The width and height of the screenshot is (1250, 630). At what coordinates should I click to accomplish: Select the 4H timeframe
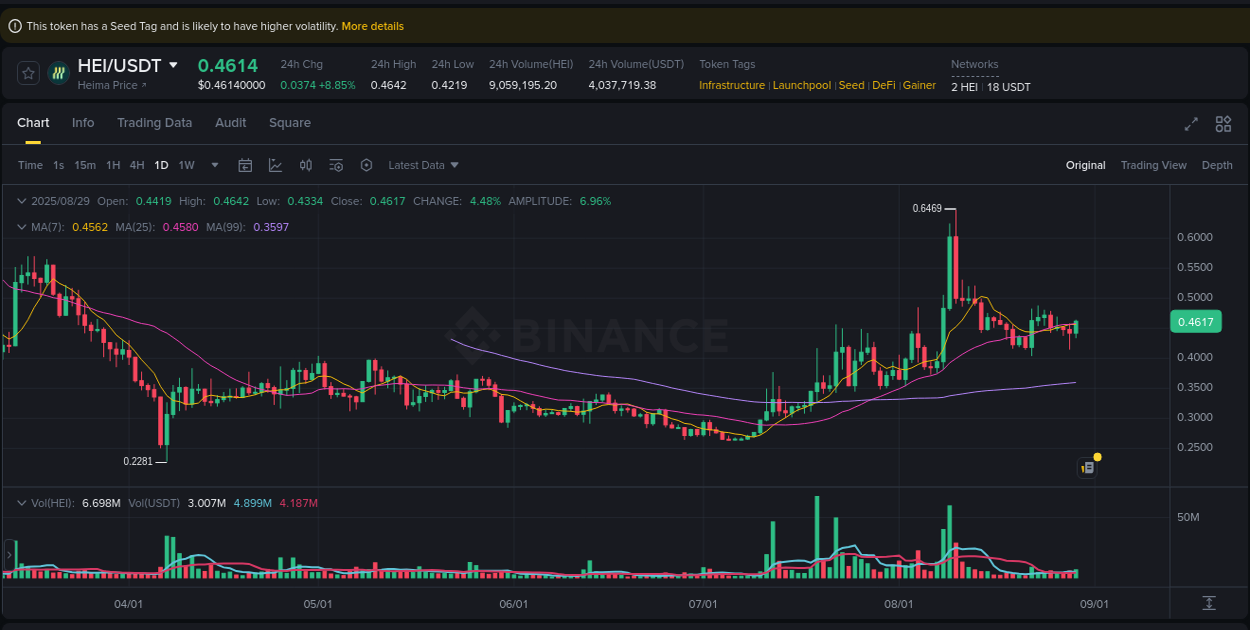click(x=137, y=165)
